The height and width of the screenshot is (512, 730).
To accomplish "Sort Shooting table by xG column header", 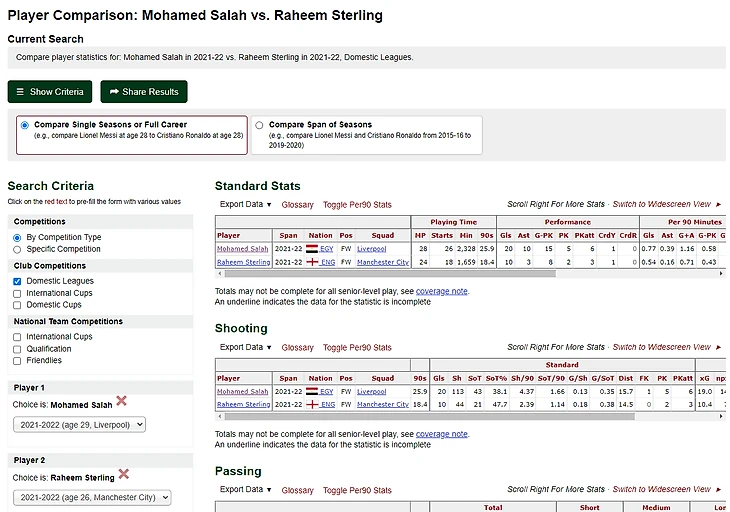I will pyautogui.click(x=705, y=378).
